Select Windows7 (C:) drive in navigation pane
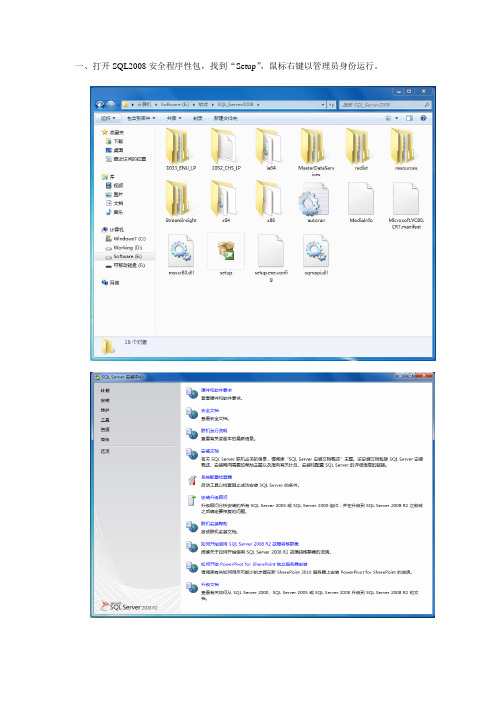The image size is (496, 702). 125,239
